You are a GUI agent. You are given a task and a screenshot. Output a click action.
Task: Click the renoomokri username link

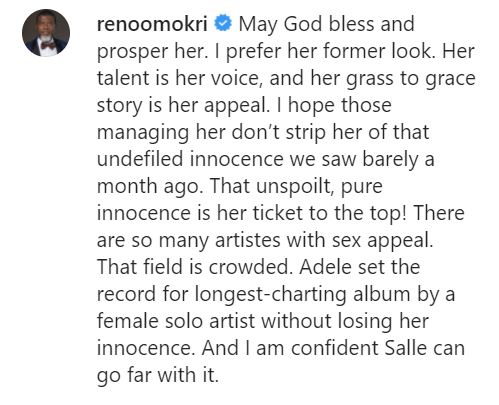tap(152, 24)
